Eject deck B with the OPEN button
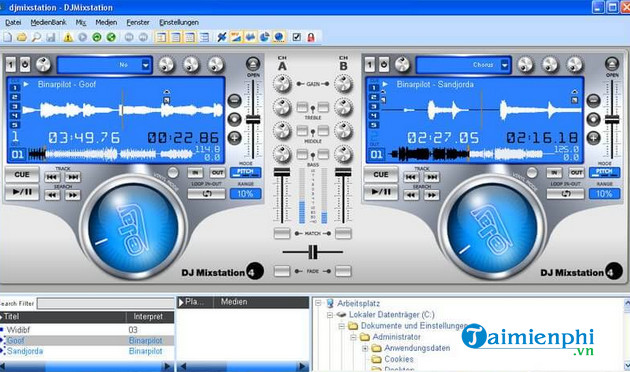 612,63
